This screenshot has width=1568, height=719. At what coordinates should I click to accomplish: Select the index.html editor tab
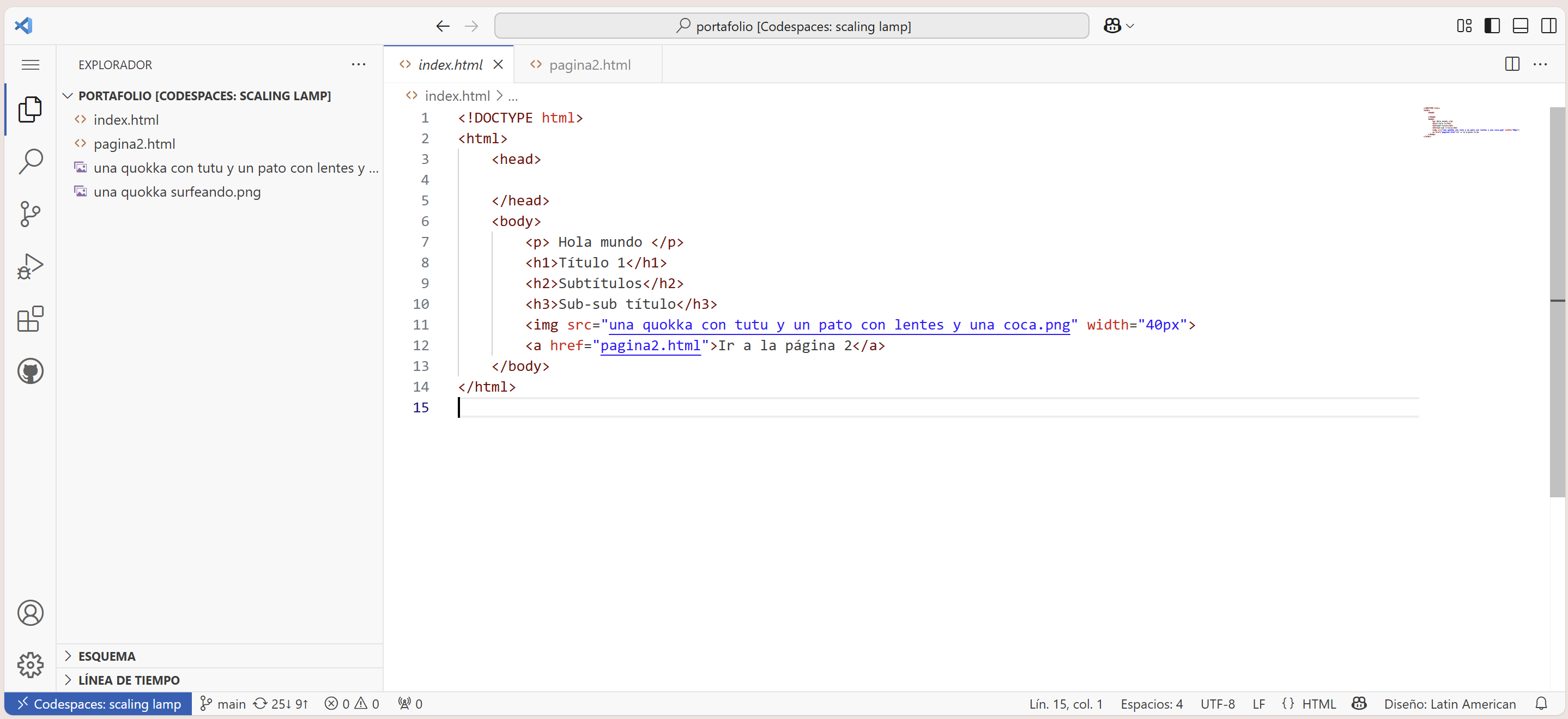(449, 64)
